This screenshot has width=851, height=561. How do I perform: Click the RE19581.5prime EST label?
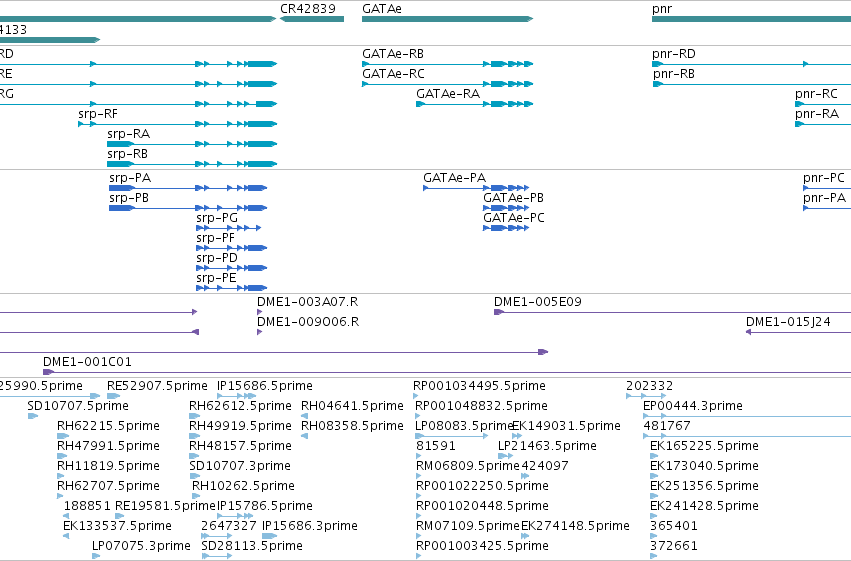(166, 507)
